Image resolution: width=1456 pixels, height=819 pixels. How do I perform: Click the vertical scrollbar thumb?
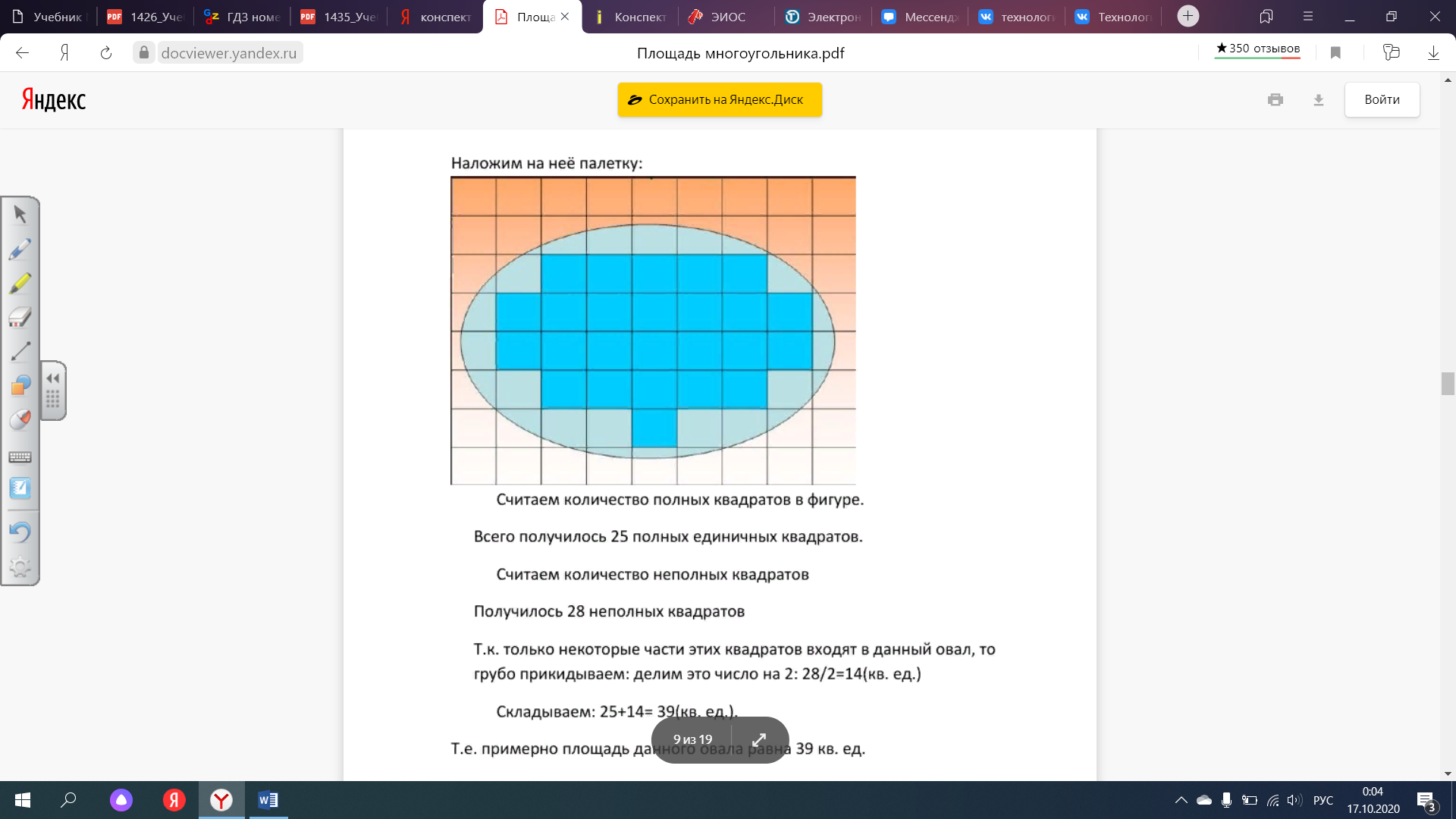coord(1448,384)
